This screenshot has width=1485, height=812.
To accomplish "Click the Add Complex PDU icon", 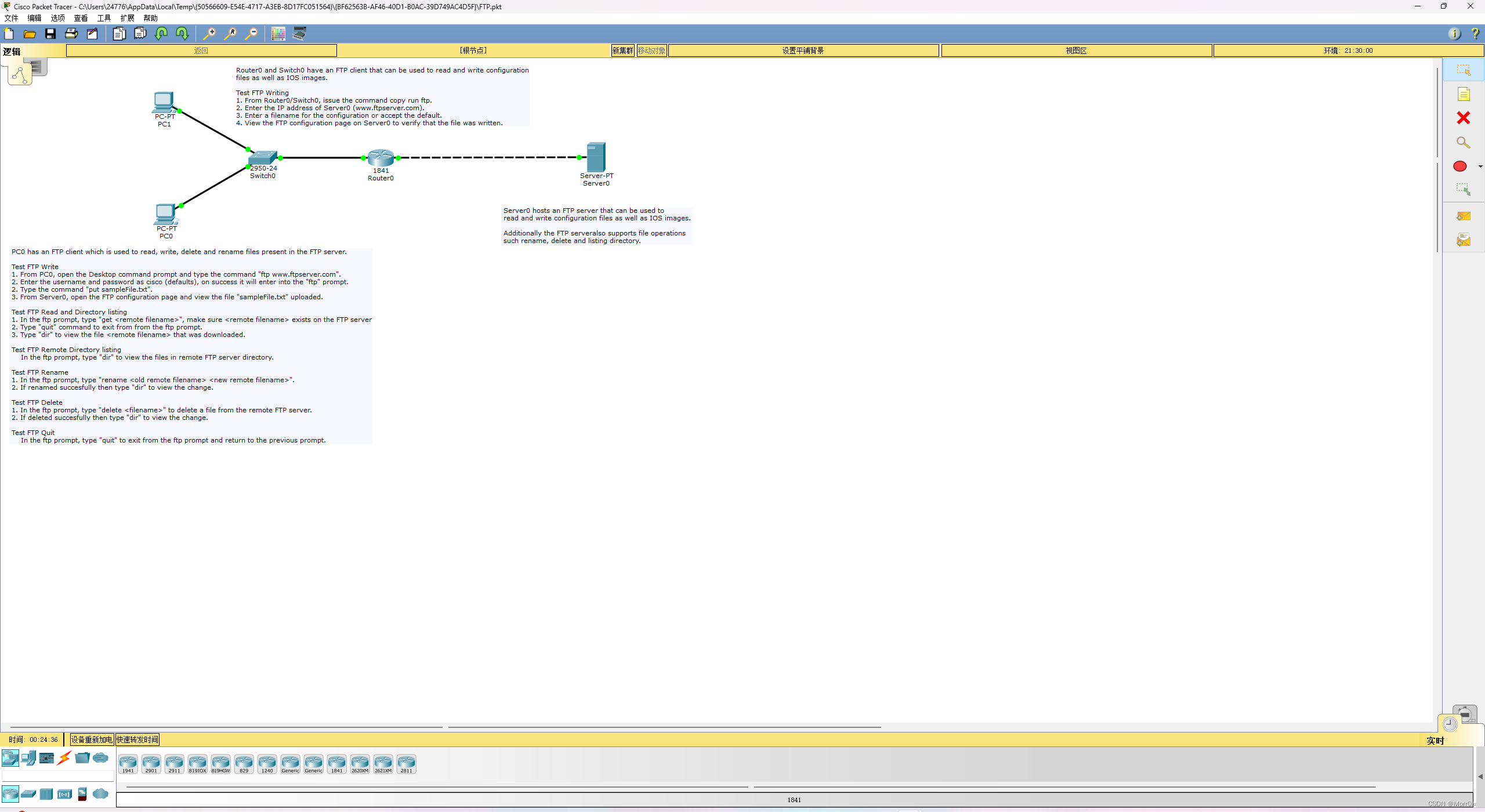I will tap(1463, 240).
